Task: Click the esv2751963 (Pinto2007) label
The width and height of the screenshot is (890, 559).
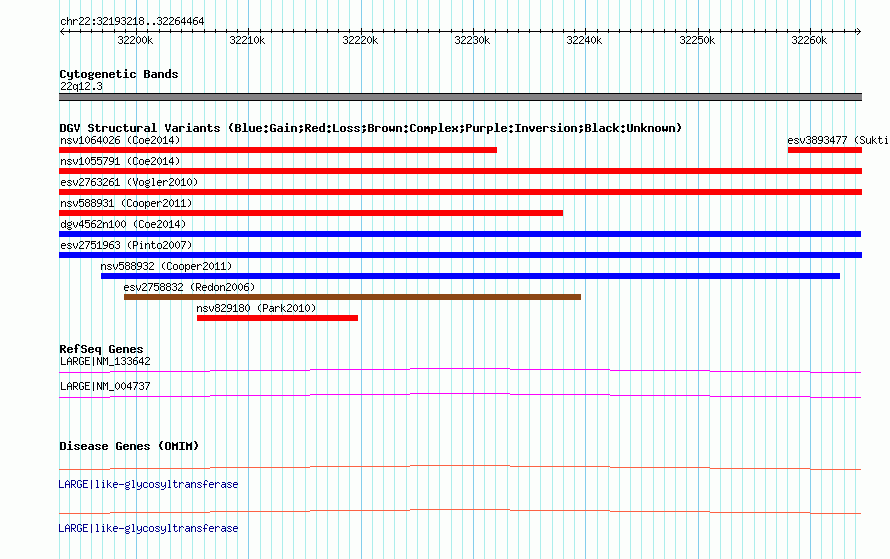Action: [x=126, y=245]
